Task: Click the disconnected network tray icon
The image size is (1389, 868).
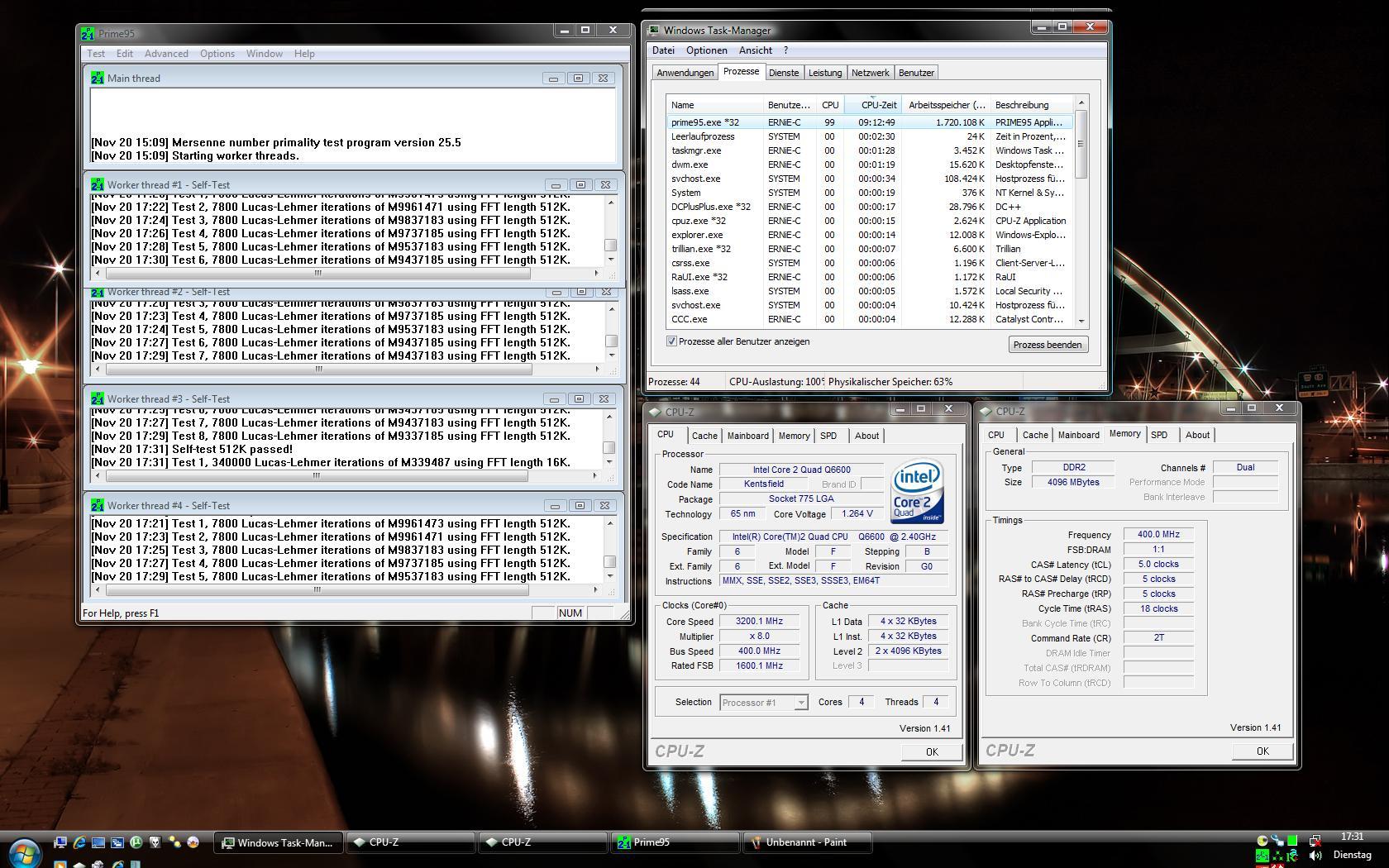Action: click(1315, 841)
